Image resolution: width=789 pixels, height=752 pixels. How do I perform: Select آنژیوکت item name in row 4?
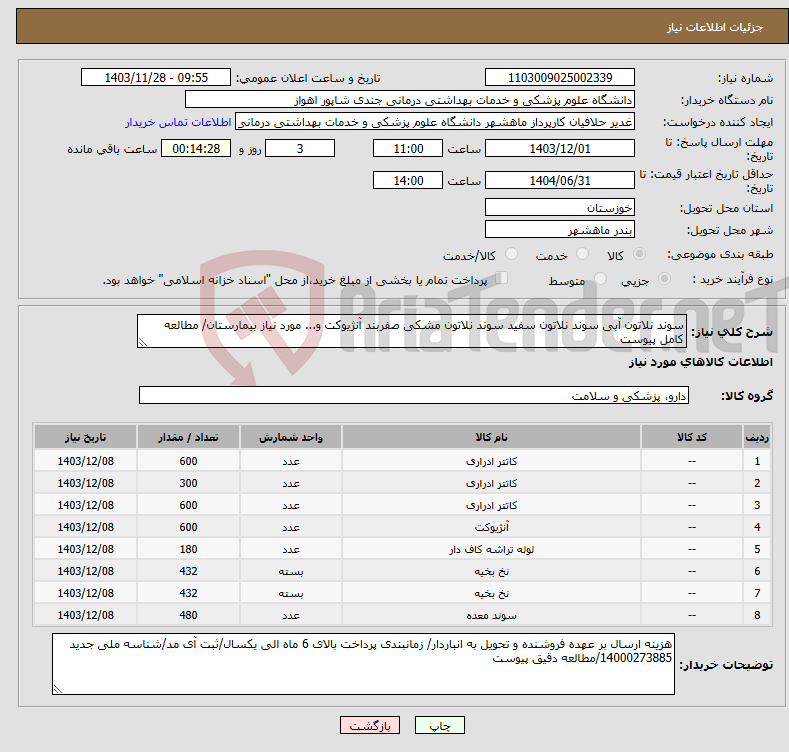coord(492,528)
